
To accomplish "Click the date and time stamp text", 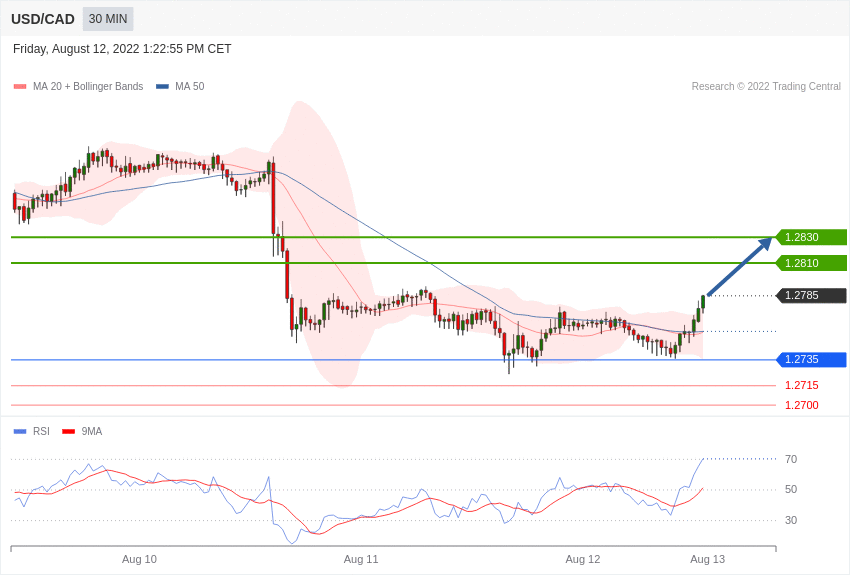I will click(x=122, y=49).
